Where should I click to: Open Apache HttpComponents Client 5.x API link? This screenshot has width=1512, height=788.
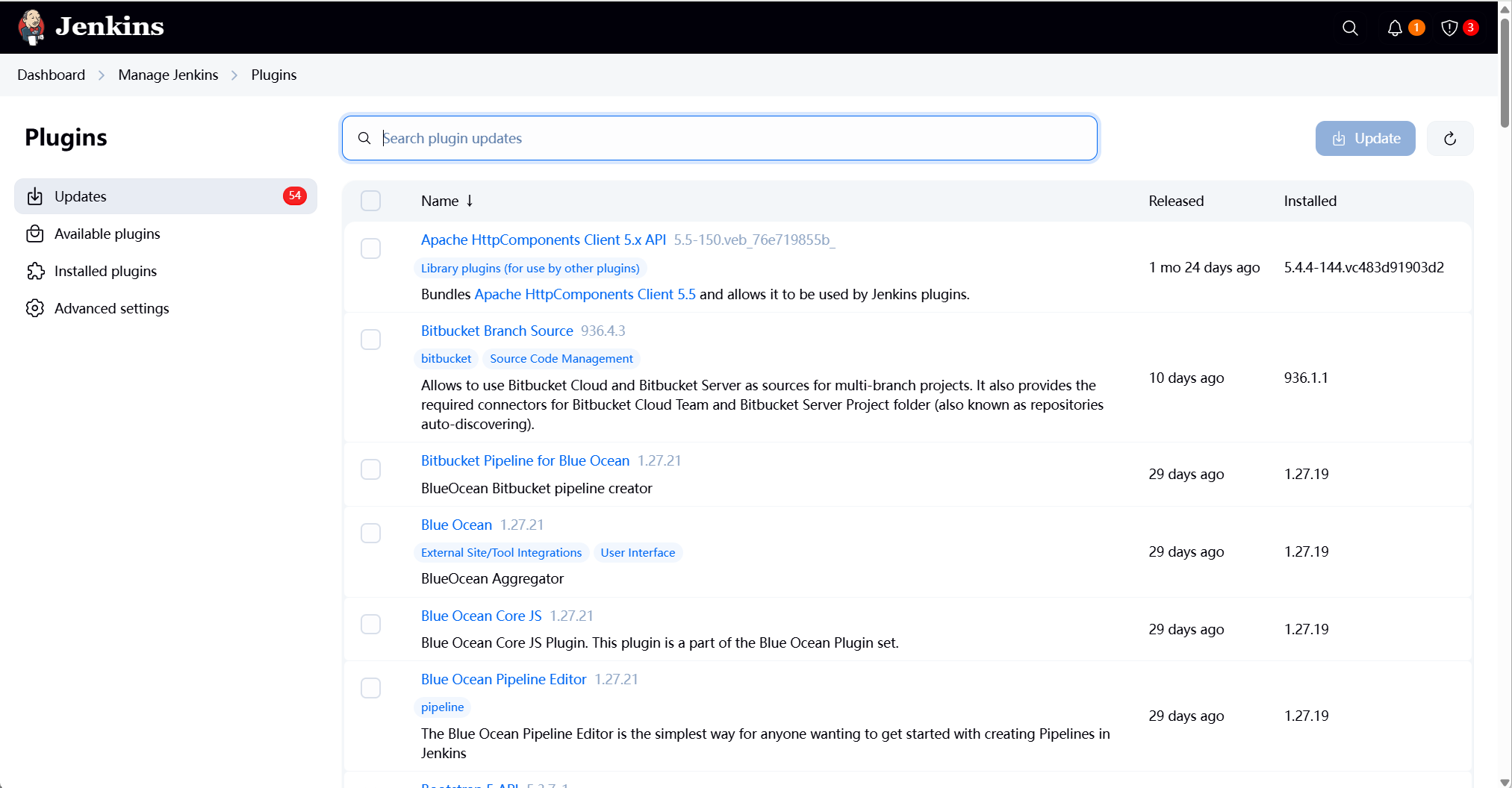tap(543, 240)
